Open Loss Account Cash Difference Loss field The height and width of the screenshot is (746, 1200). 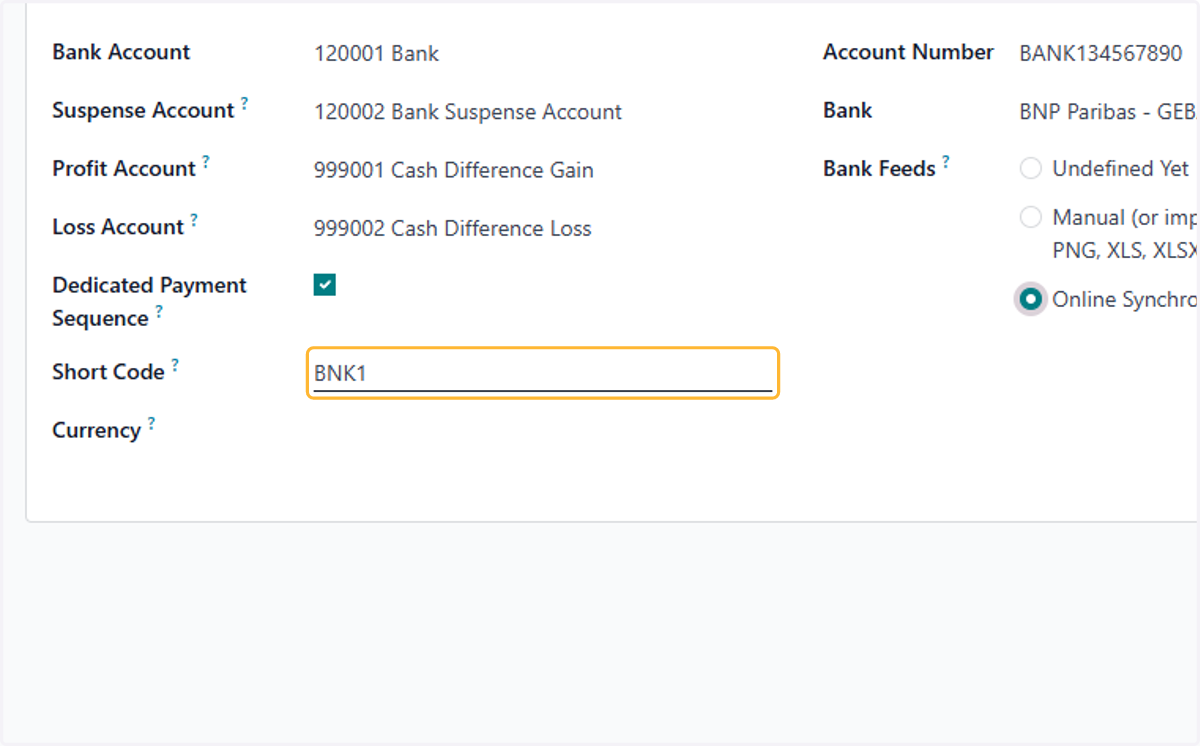click(543, 228)
